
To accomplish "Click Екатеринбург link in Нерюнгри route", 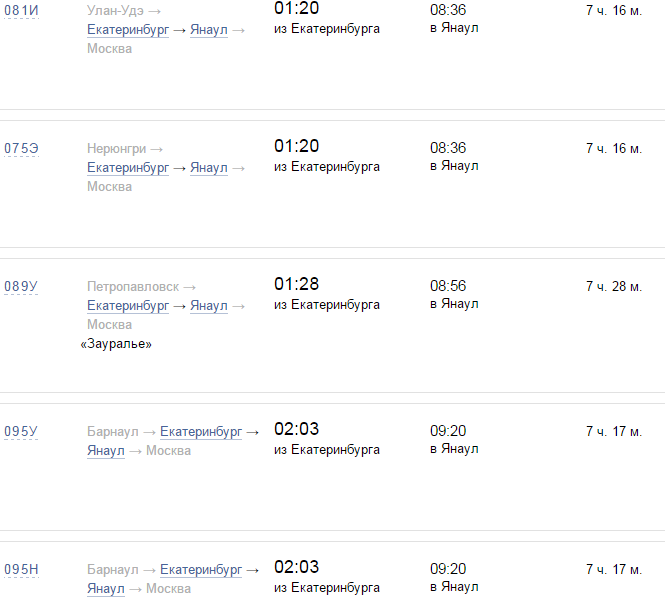I will 128,168.
